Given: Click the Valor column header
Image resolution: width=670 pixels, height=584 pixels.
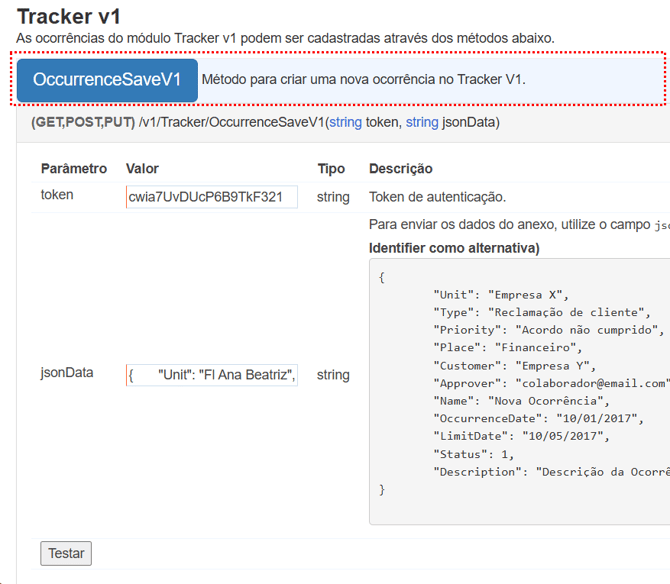Looking at the screenshot, I should (x=142, y=169).
